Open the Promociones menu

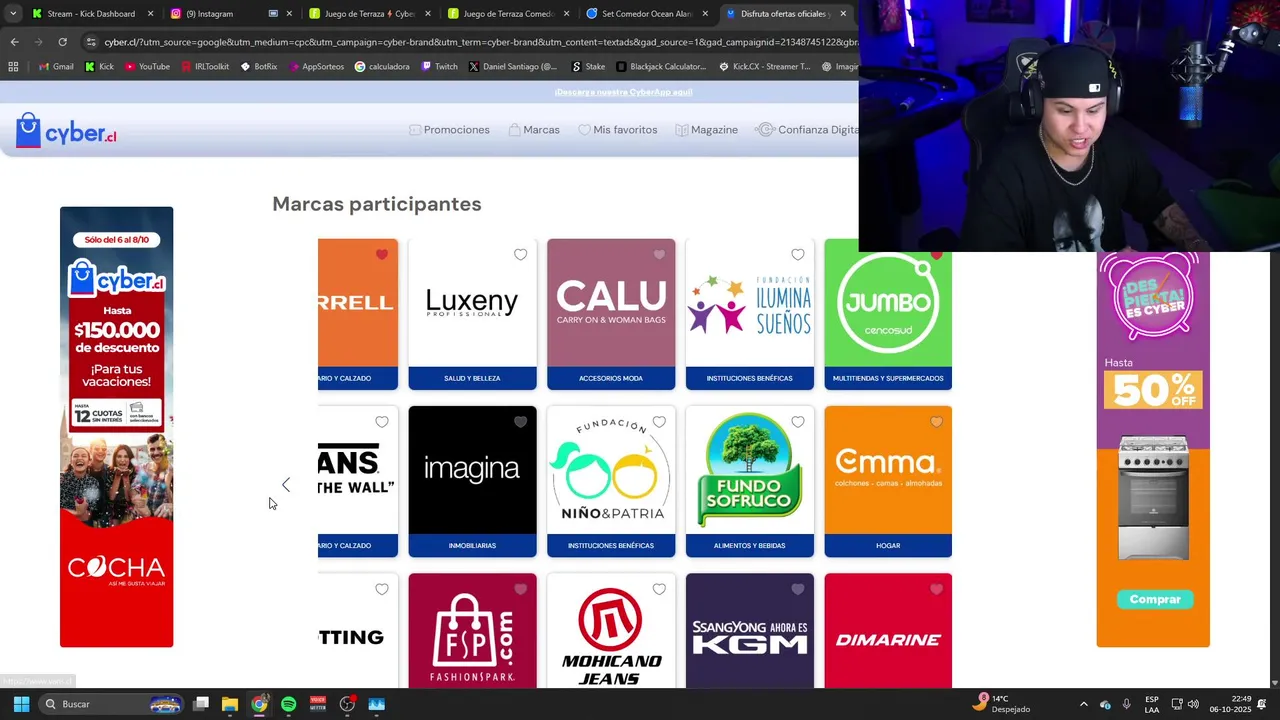point(449,130)
